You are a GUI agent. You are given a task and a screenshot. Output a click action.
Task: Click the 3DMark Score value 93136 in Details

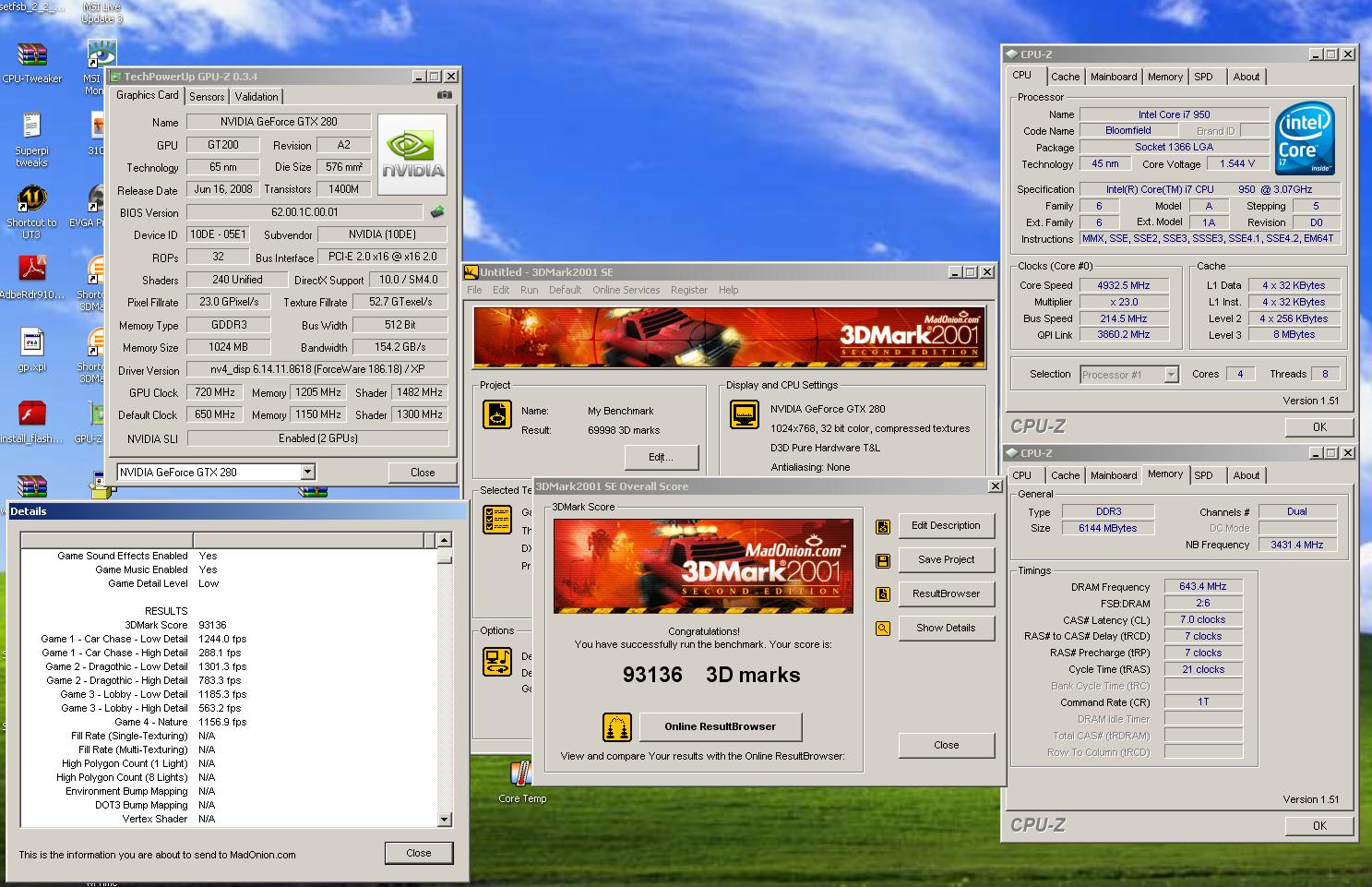(212, 626)
